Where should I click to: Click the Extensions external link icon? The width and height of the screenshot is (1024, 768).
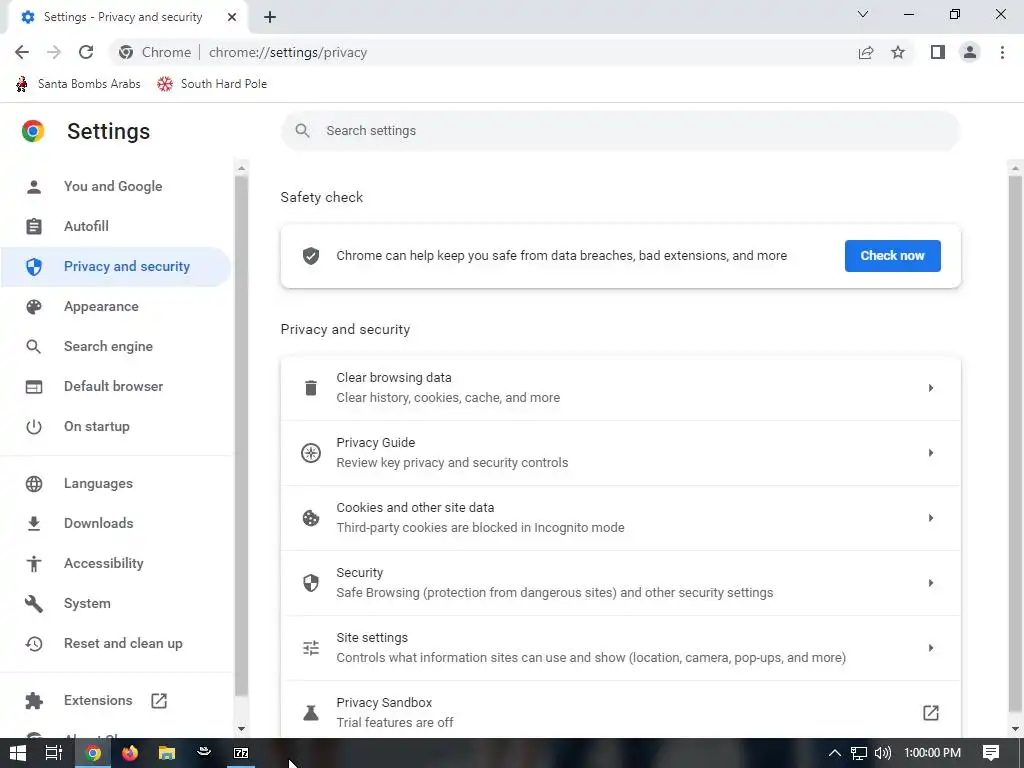click(159, 701)
